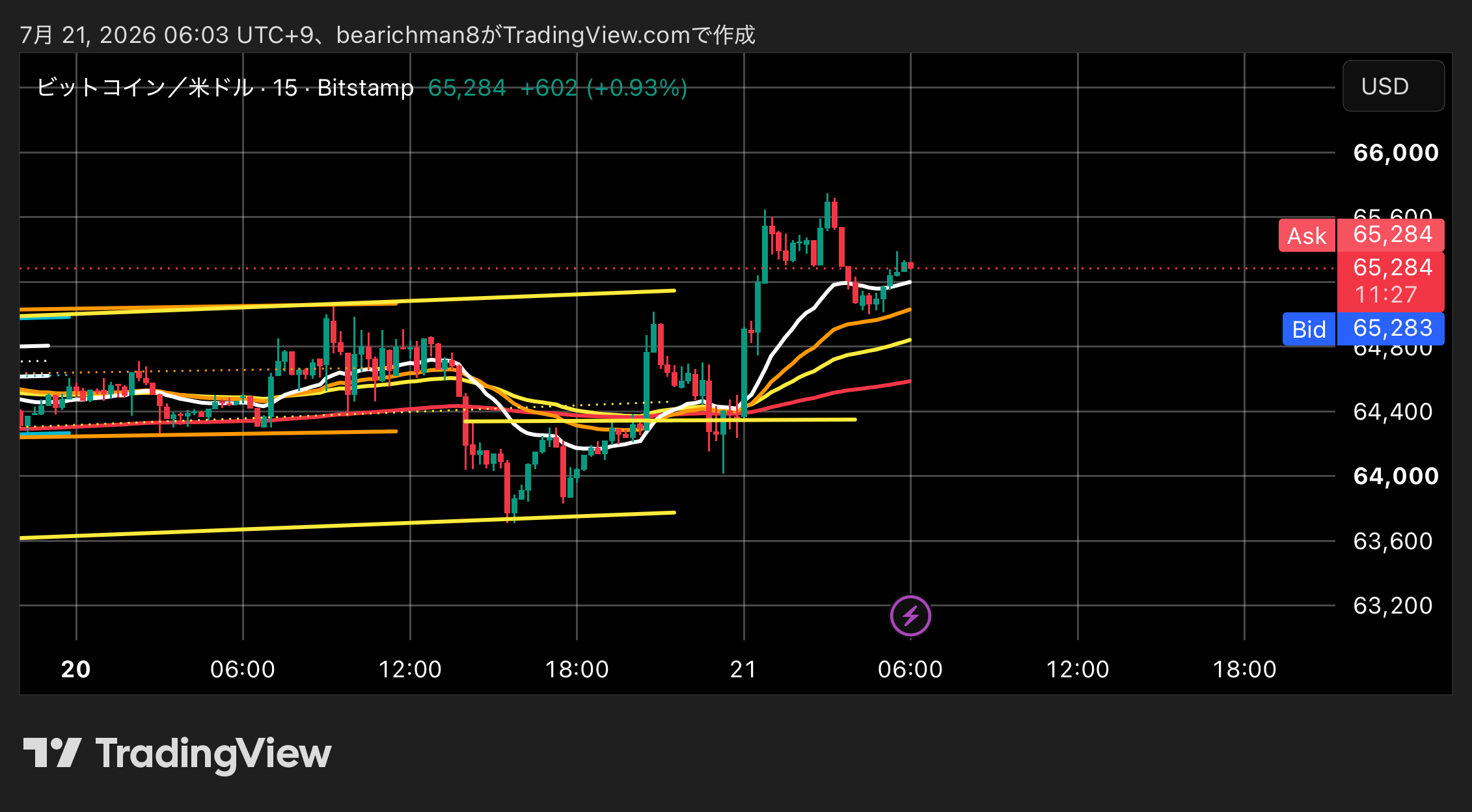
Task: Select the current price countdown label 11:27
Action: (x=1385, y=295)
